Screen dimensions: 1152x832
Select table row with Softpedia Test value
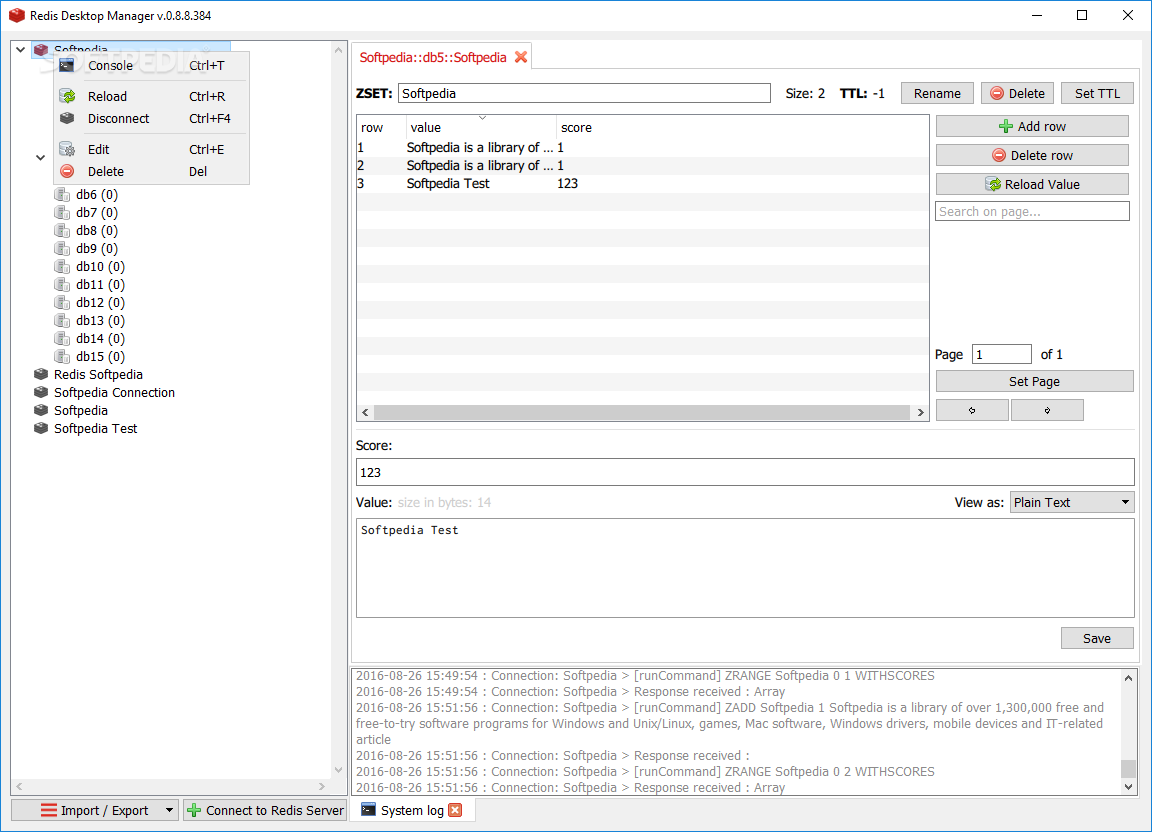642,184
